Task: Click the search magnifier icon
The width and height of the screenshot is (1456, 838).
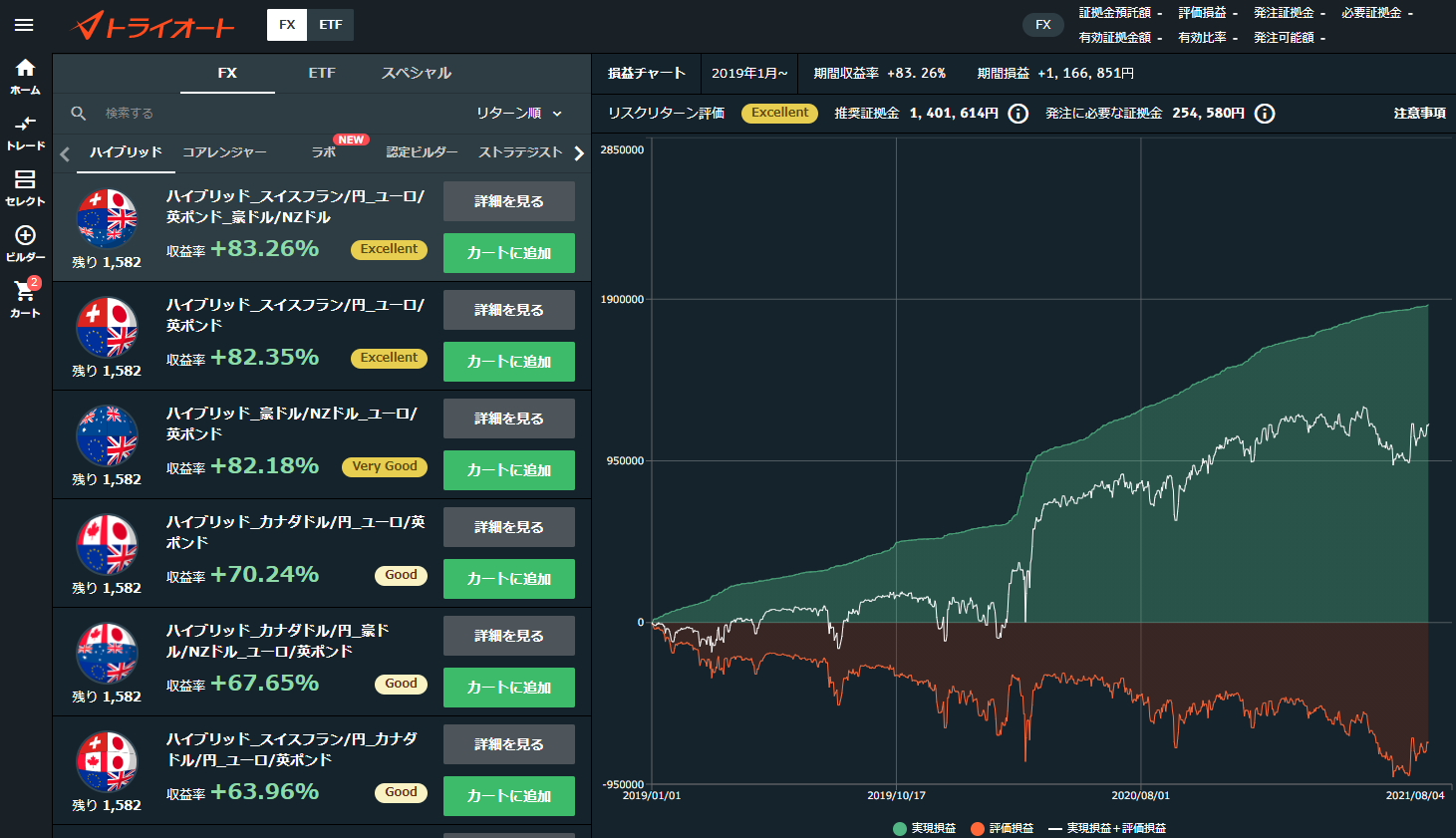Action: [x=79, y=114]
